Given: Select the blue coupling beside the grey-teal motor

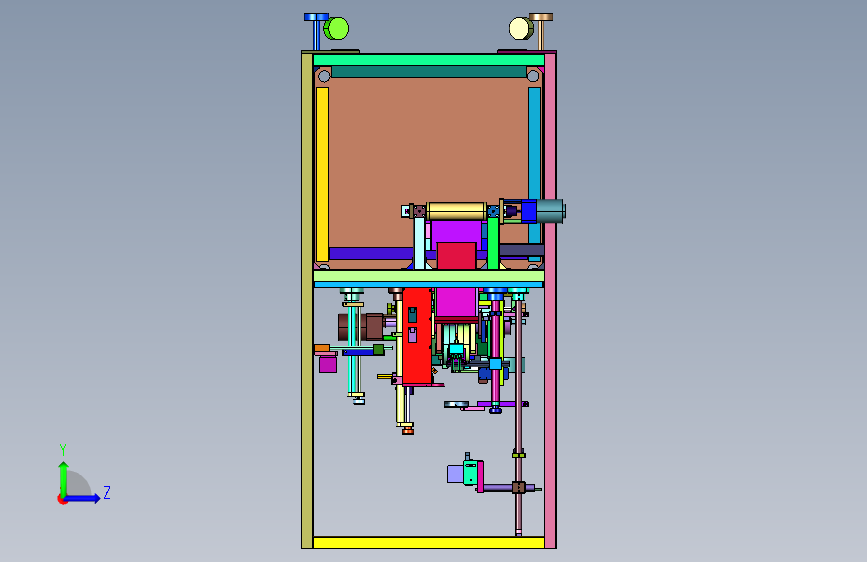Looking at the screenshot, I should (529, 211).
